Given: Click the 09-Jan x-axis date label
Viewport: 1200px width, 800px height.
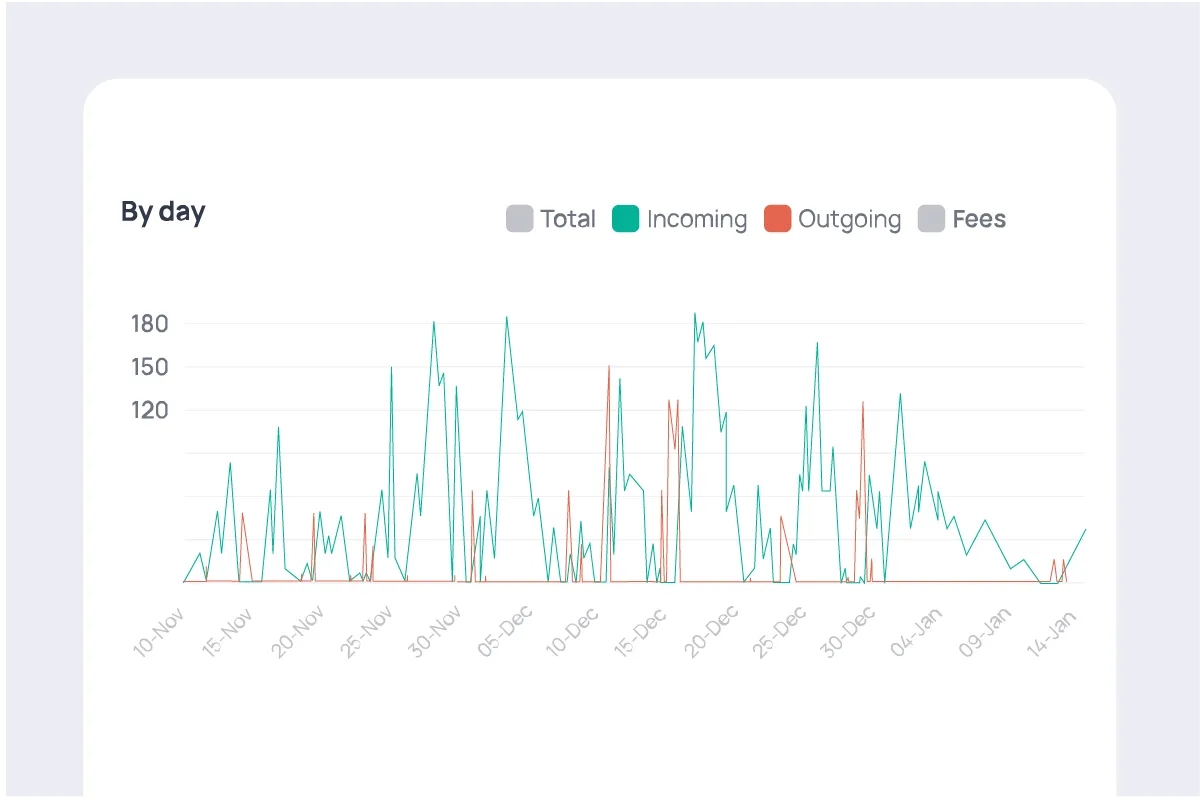Looking at the screenshot, I should click(x=987, y=630).
